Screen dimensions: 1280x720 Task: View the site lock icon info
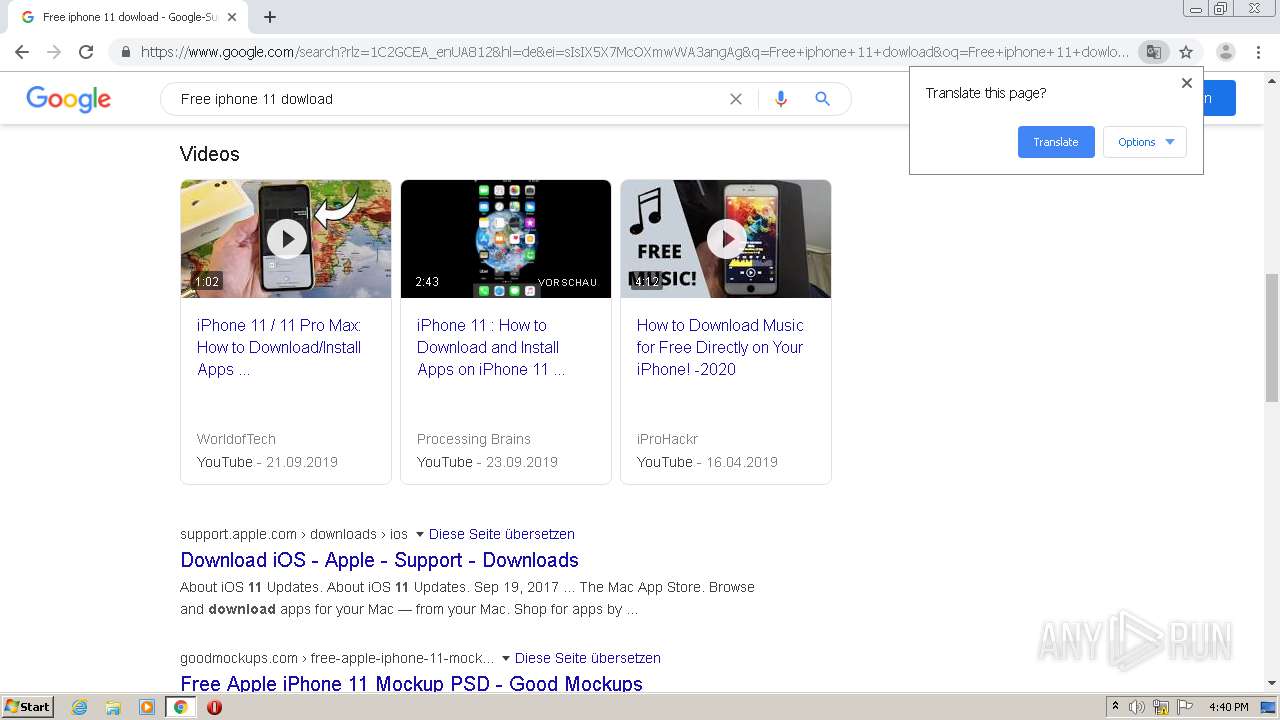[125, 52]
